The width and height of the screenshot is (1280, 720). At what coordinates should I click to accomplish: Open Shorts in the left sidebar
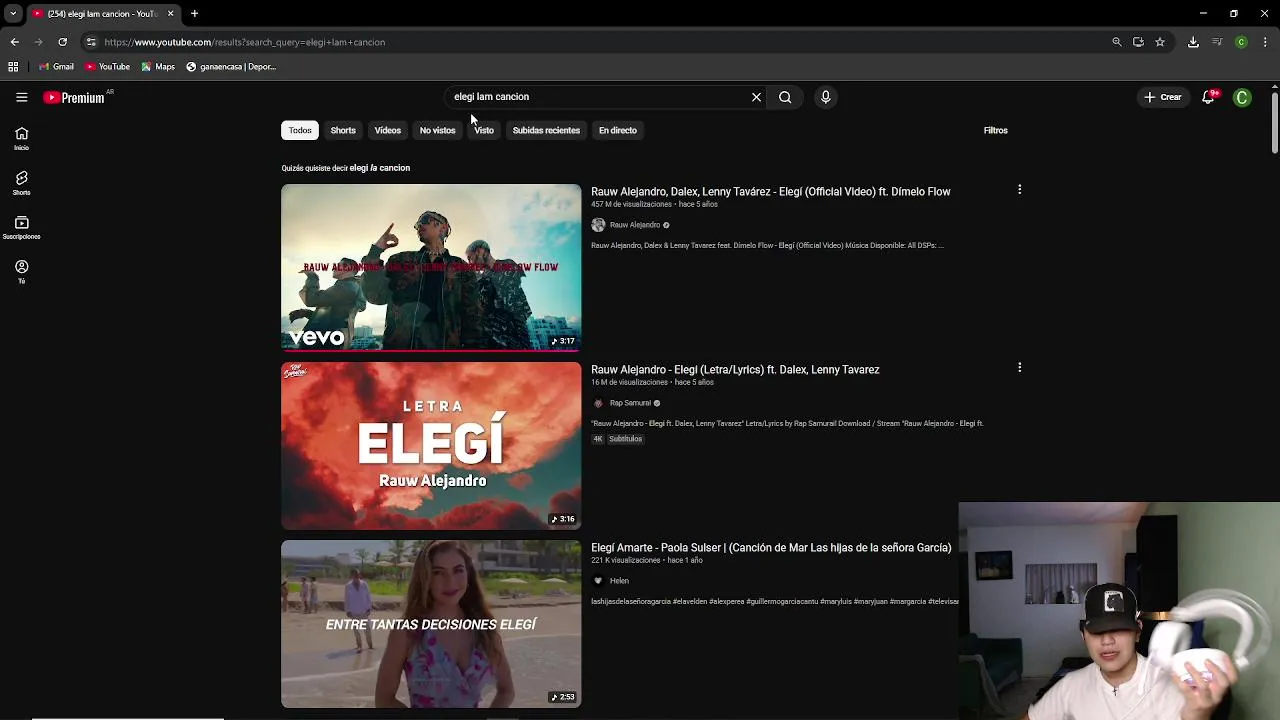(x=21, y=183)
